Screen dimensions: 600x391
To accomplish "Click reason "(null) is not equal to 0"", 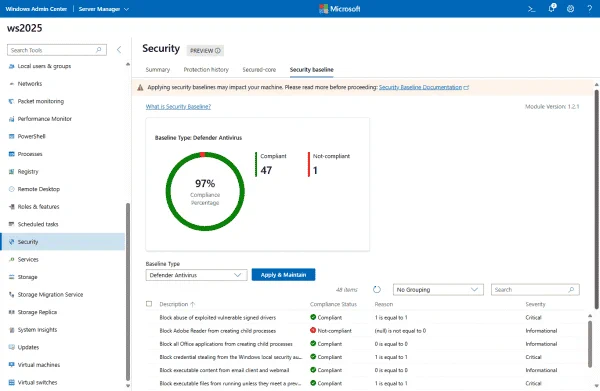I will click(x=400, y=331).
